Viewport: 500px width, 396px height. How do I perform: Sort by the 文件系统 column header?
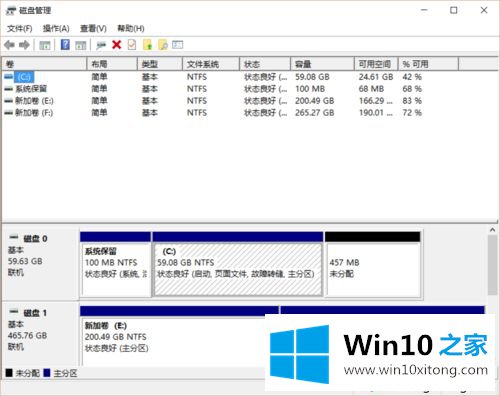[211, 64]
